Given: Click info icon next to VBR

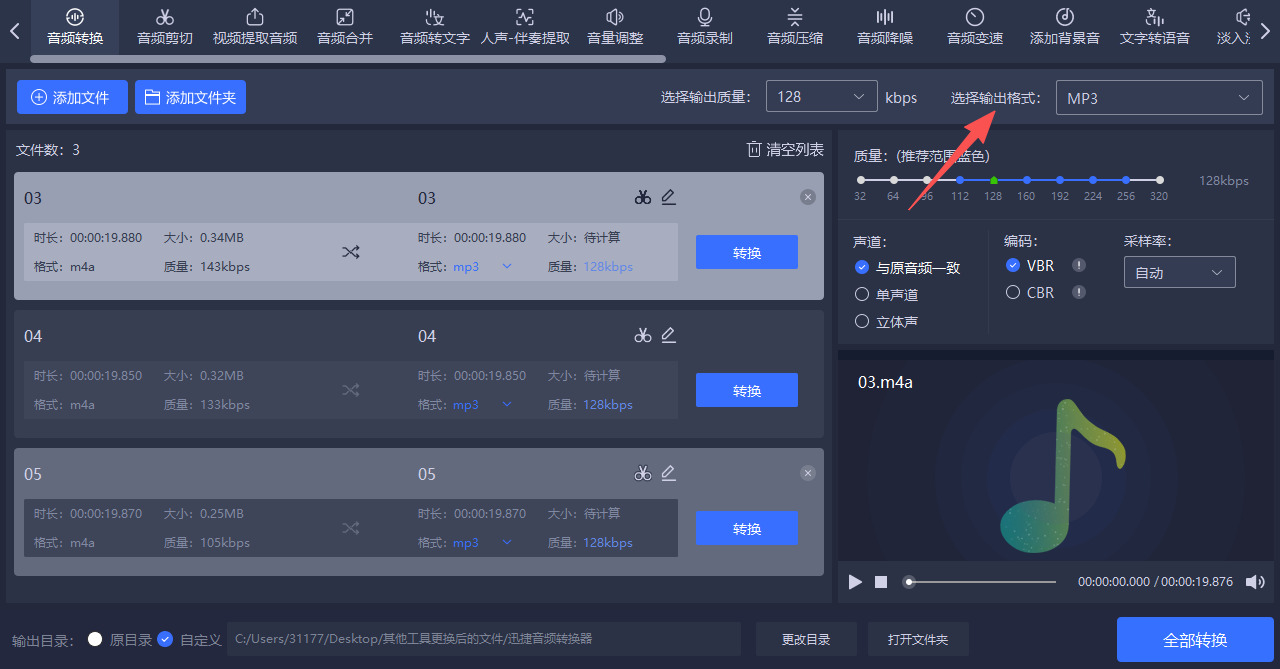Looking at the screenshot, I should [x=1079, y=265].
